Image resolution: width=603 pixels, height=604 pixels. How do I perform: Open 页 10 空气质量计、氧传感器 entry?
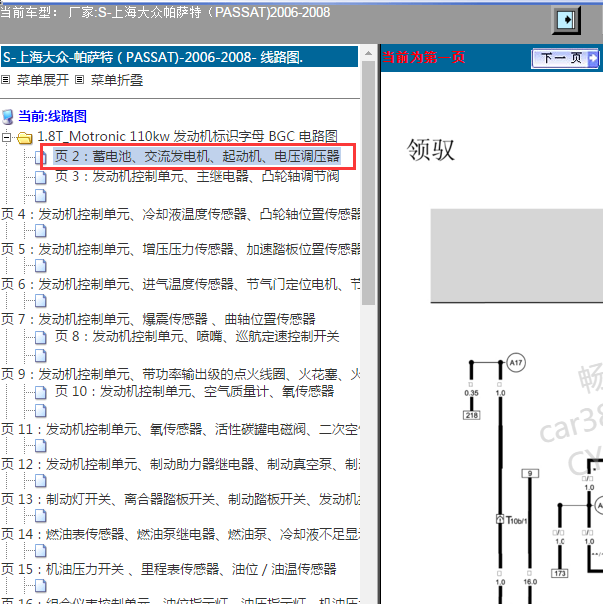[x=194, y=391]
